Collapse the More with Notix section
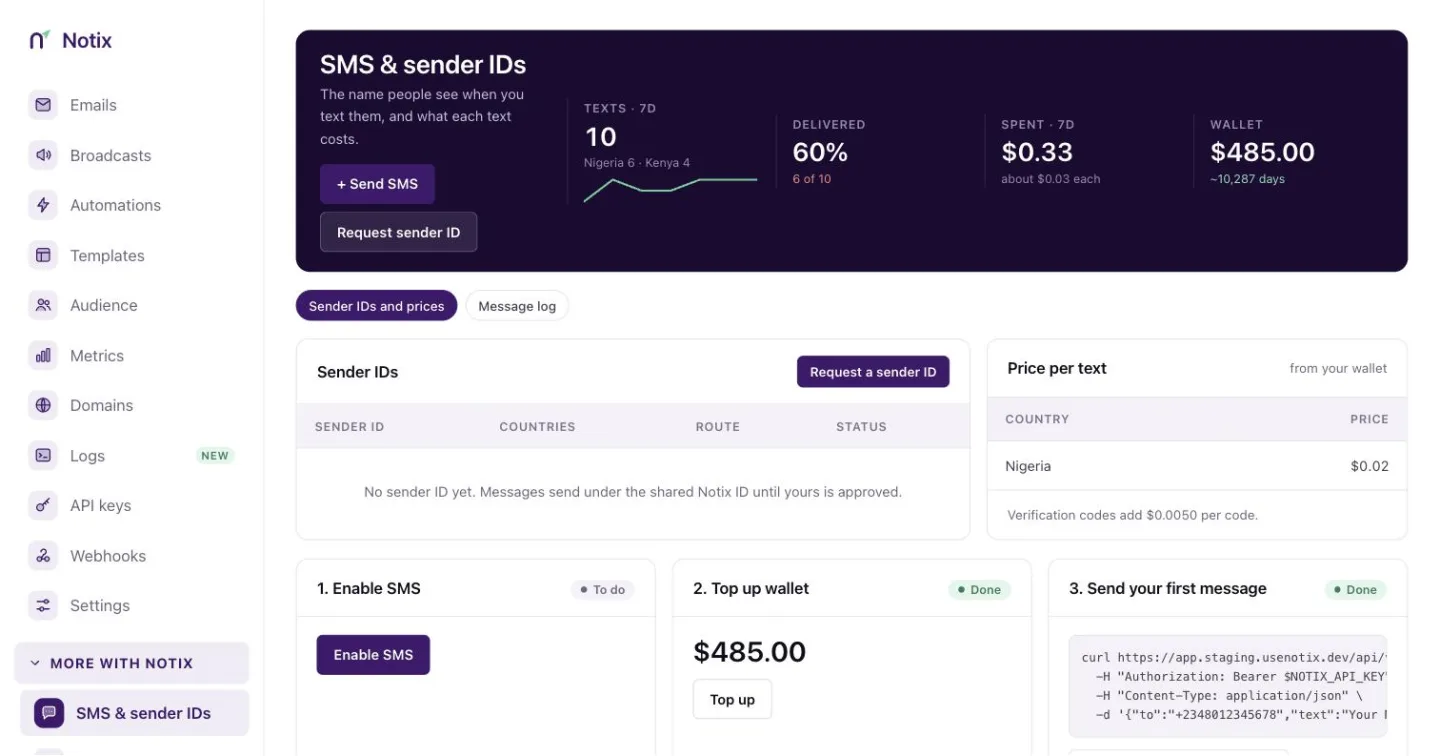This screenshot has width=1440, height=756. [x=131, y=663]
